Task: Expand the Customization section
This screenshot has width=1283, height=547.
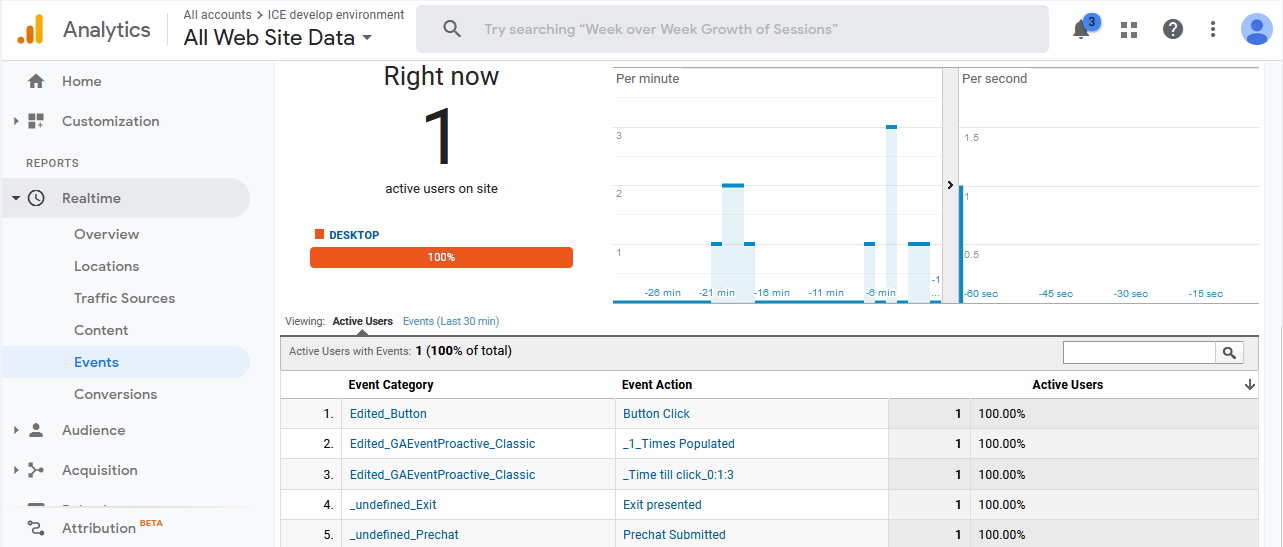Action: pyautogui.click(x=16, y=121)
